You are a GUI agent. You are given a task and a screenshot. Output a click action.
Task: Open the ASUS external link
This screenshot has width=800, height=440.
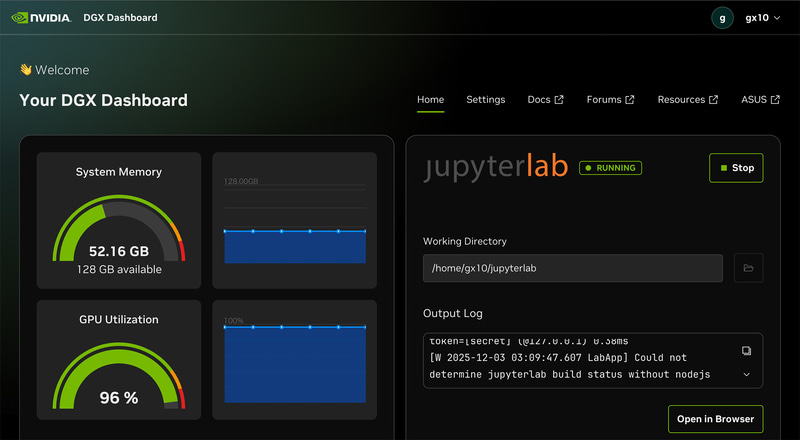(x=760, y=100)
